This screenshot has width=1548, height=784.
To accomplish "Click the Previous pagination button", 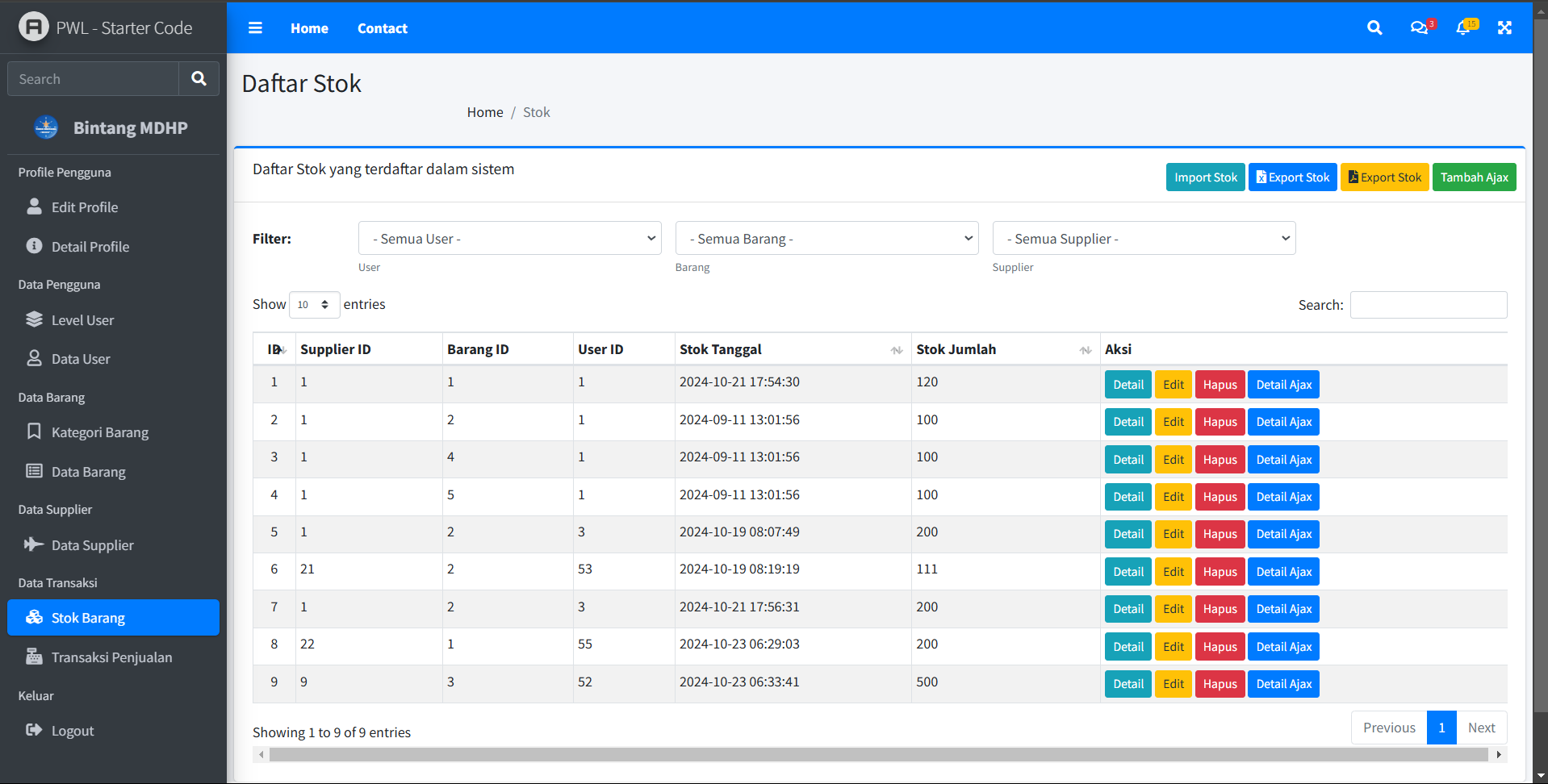I will [x=1389, y=728].
